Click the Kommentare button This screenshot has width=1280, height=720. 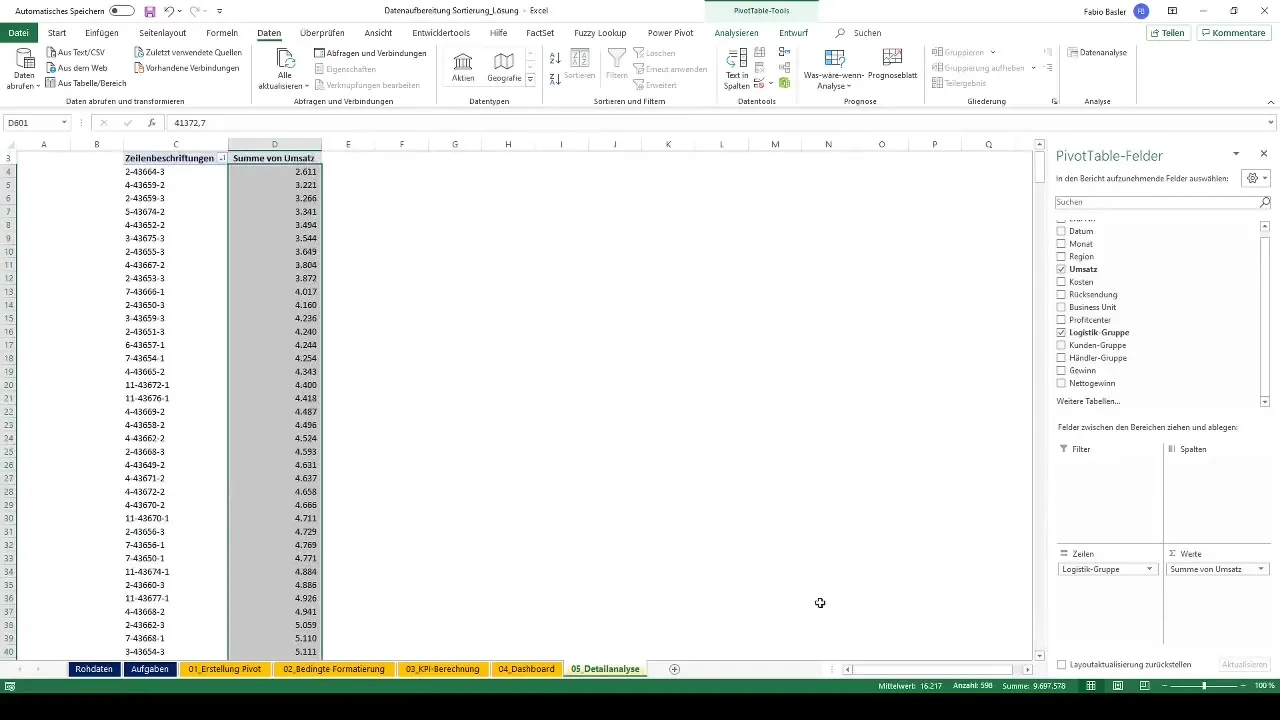point(1233,33)
